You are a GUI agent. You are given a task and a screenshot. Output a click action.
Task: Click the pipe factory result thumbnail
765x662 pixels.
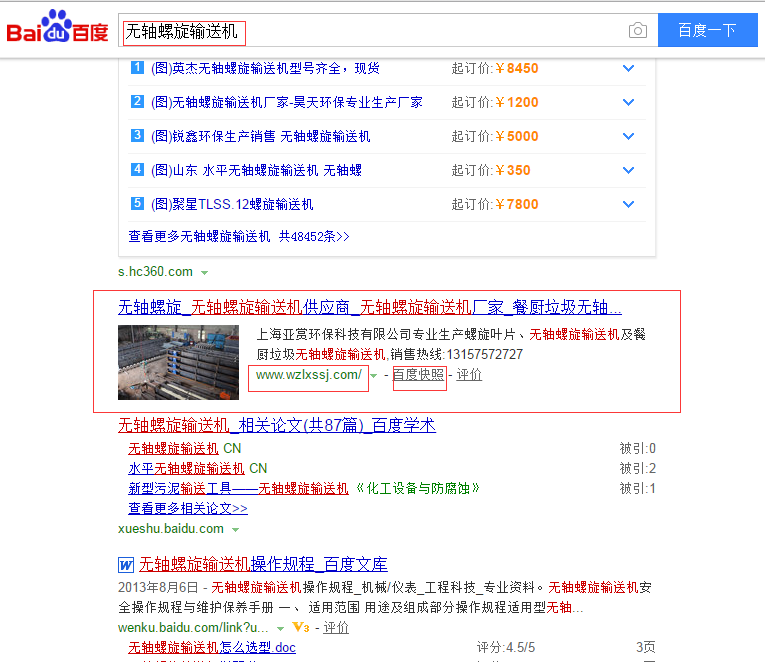(178, 362)
